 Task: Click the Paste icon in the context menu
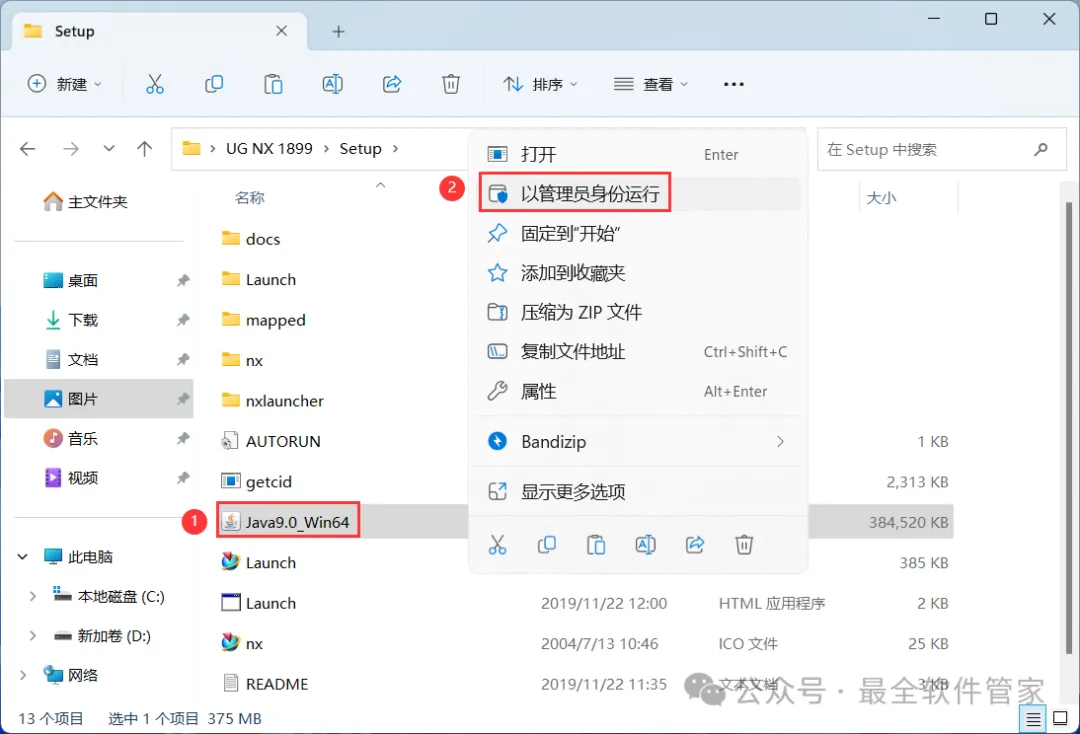coord(596,545)
